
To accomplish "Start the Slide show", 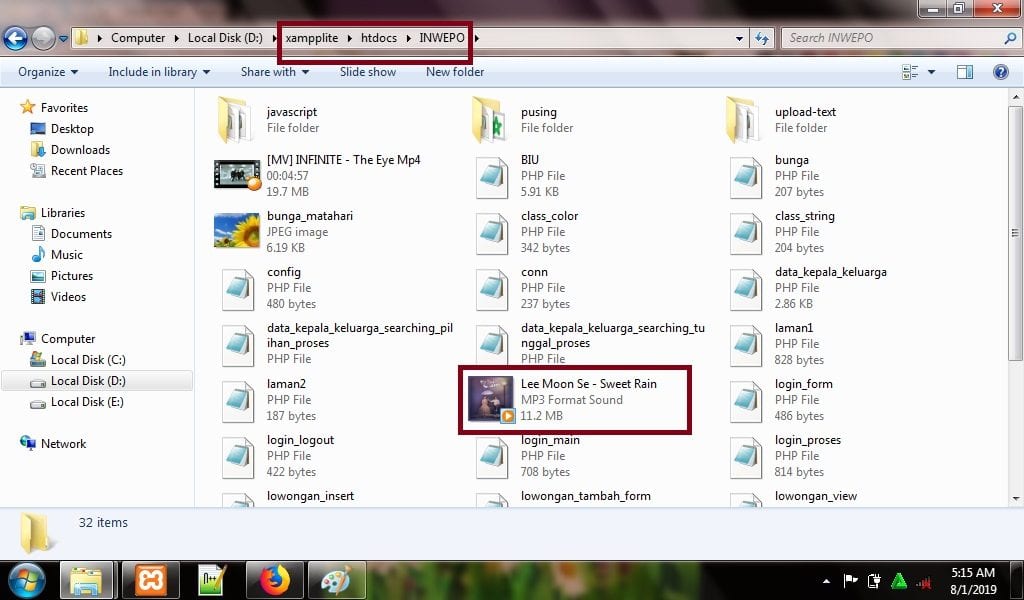I will point(368,72).
